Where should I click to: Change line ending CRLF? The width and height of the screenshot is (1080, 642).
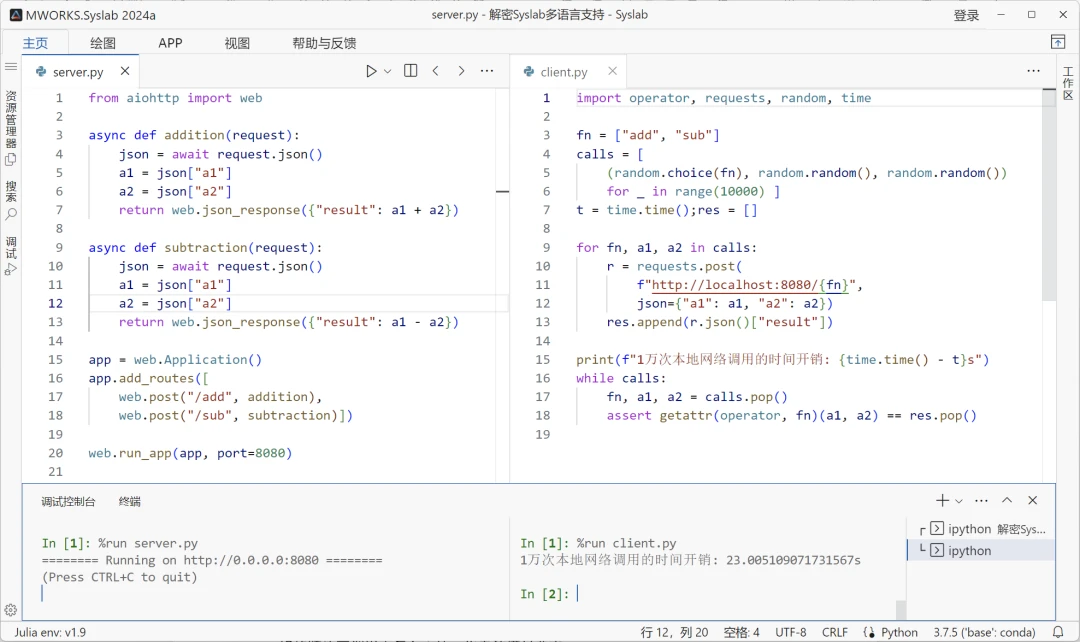click(x=834, y=632)
